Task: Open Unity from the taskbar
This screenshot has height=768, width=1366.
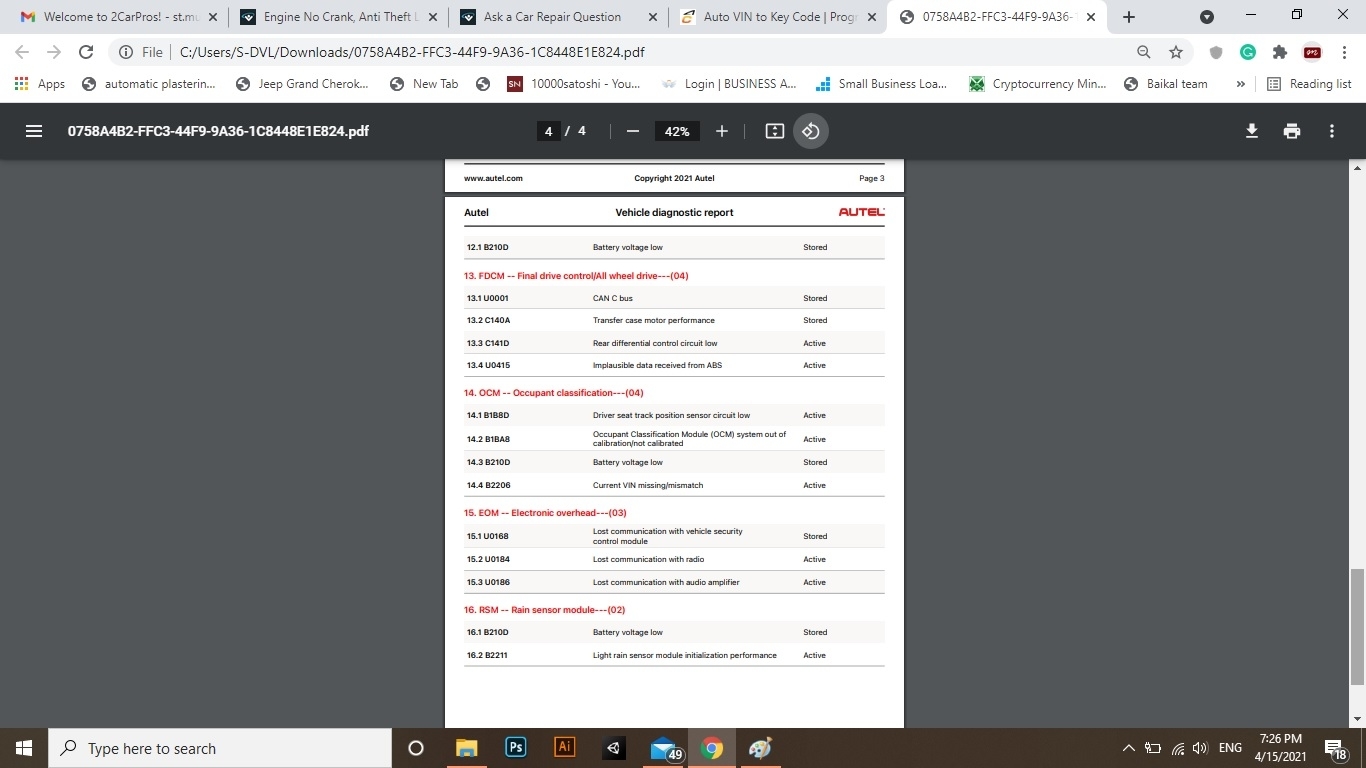Action: 614,748
